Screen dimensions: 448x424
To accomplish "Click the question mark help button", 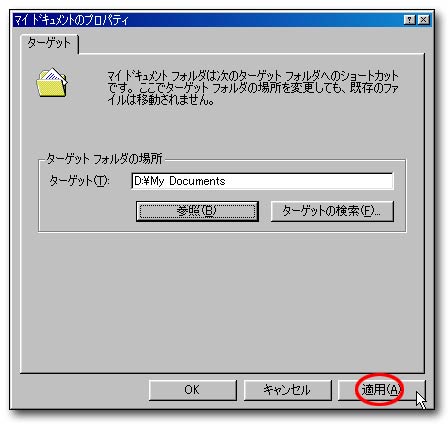I will tap(410, 20).
